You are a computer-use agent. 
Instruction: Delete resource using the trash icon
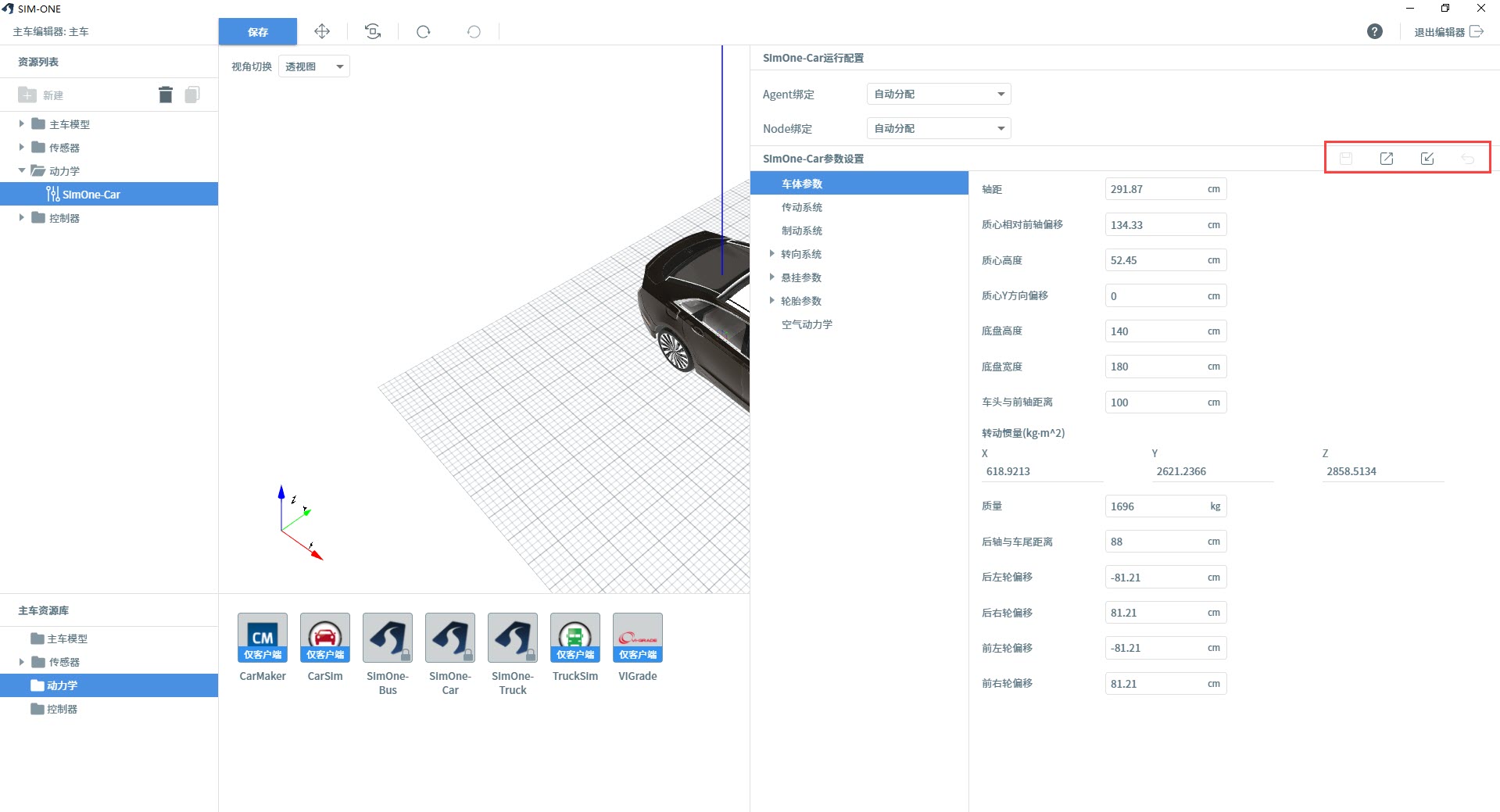(x=165, y=95)
